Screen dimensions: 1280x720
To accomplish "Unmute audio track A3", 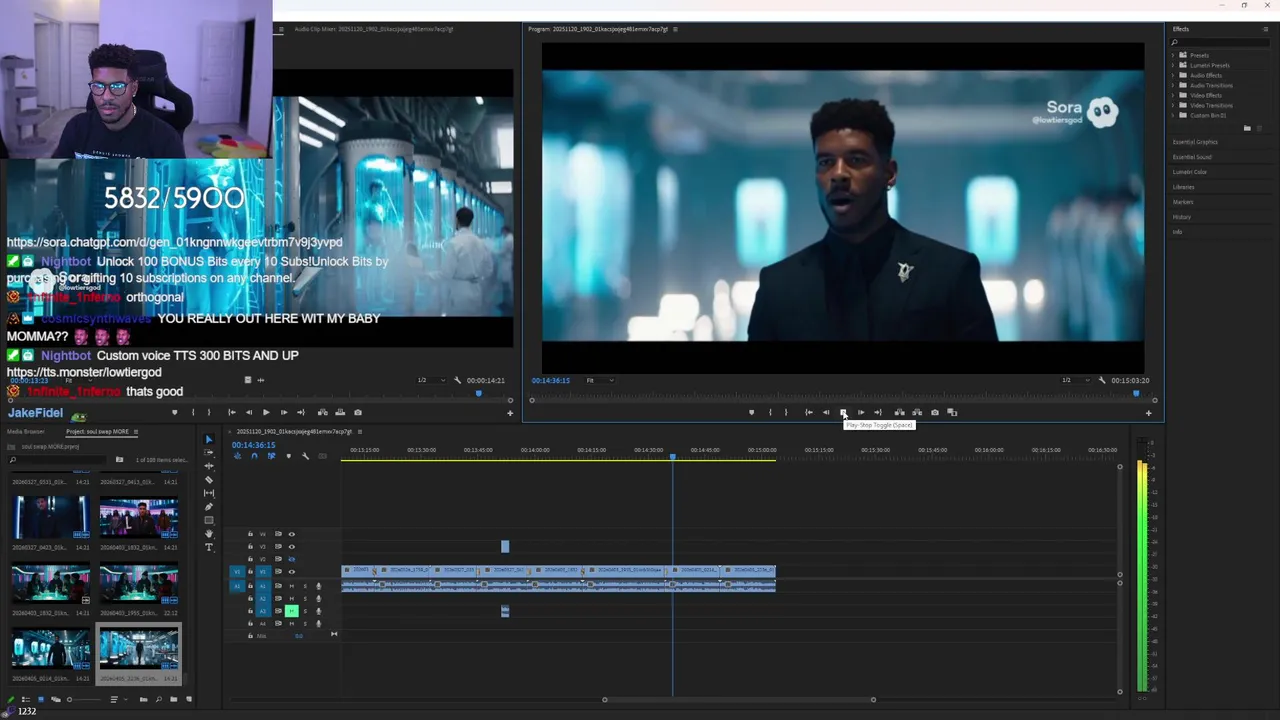I will (x=292, y=611).
